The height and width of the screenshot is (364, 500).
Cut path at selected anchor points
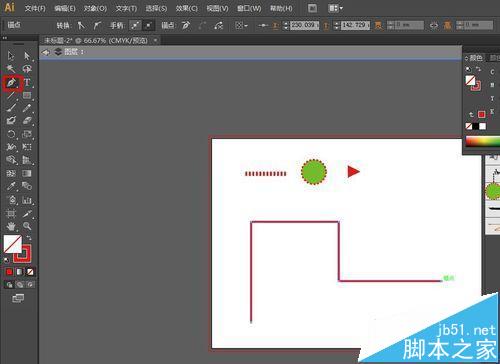click(x=218, y=25)
